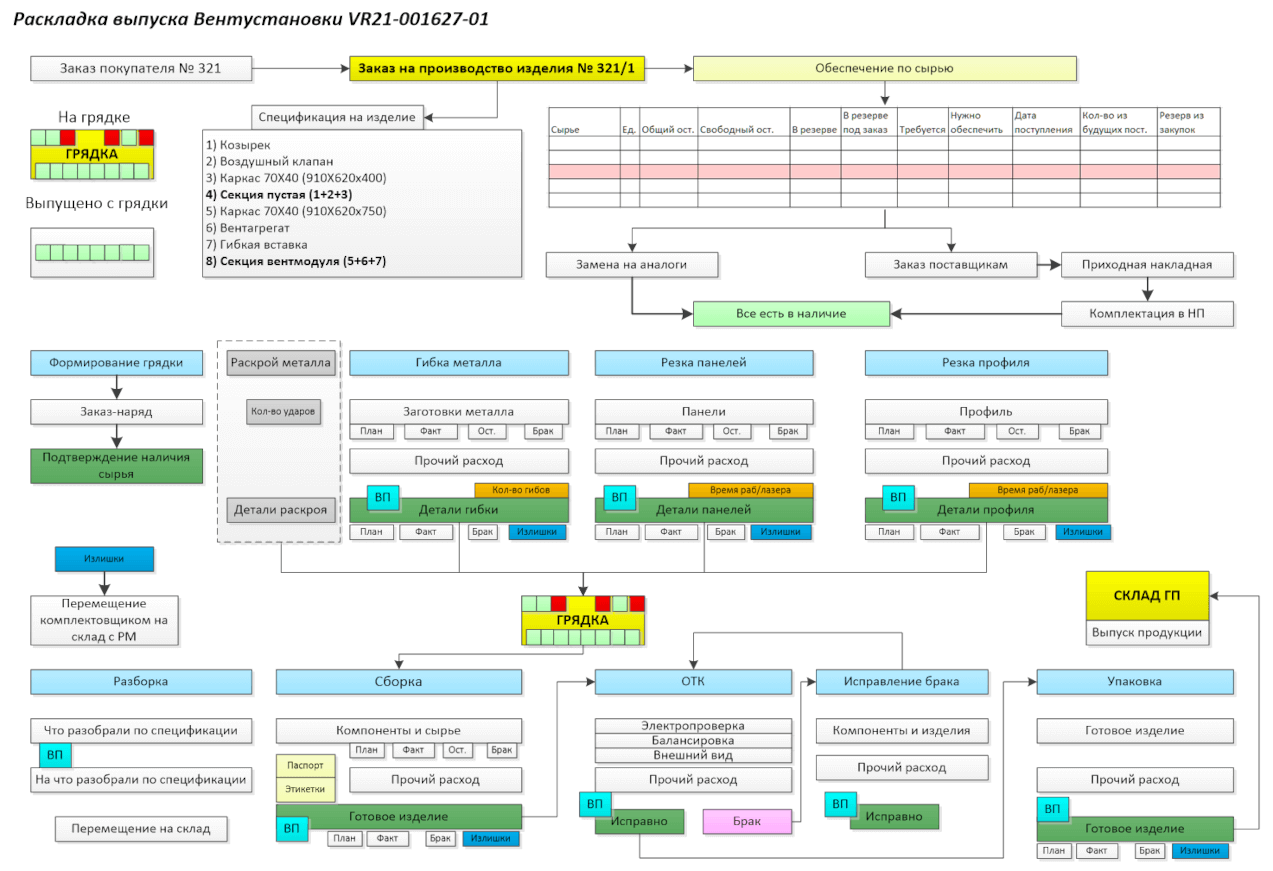Select the yellow СКЛАД ГП block
This screenshot has height=871, width=1273.
[x=1147, y=596]
